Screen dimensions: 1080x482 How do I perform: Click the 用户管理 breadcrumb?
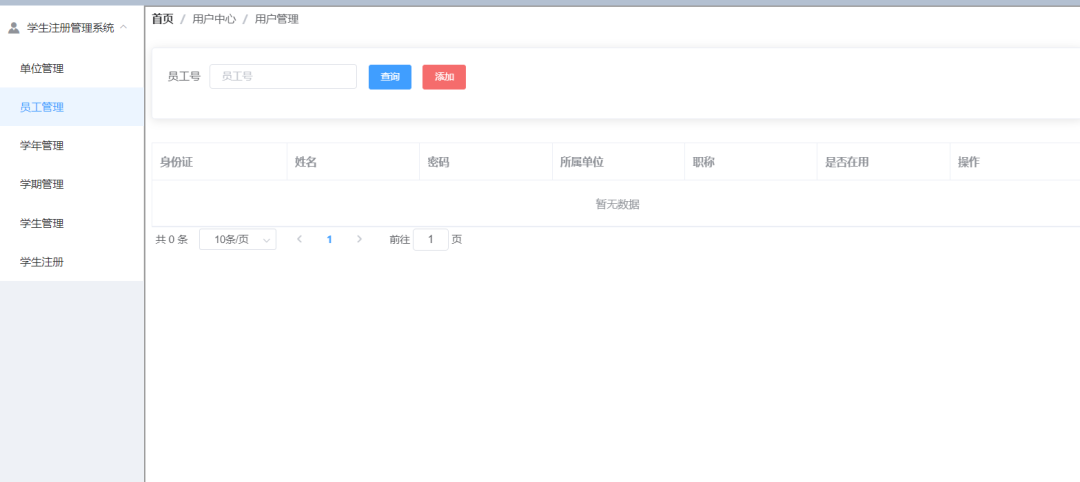277,19
